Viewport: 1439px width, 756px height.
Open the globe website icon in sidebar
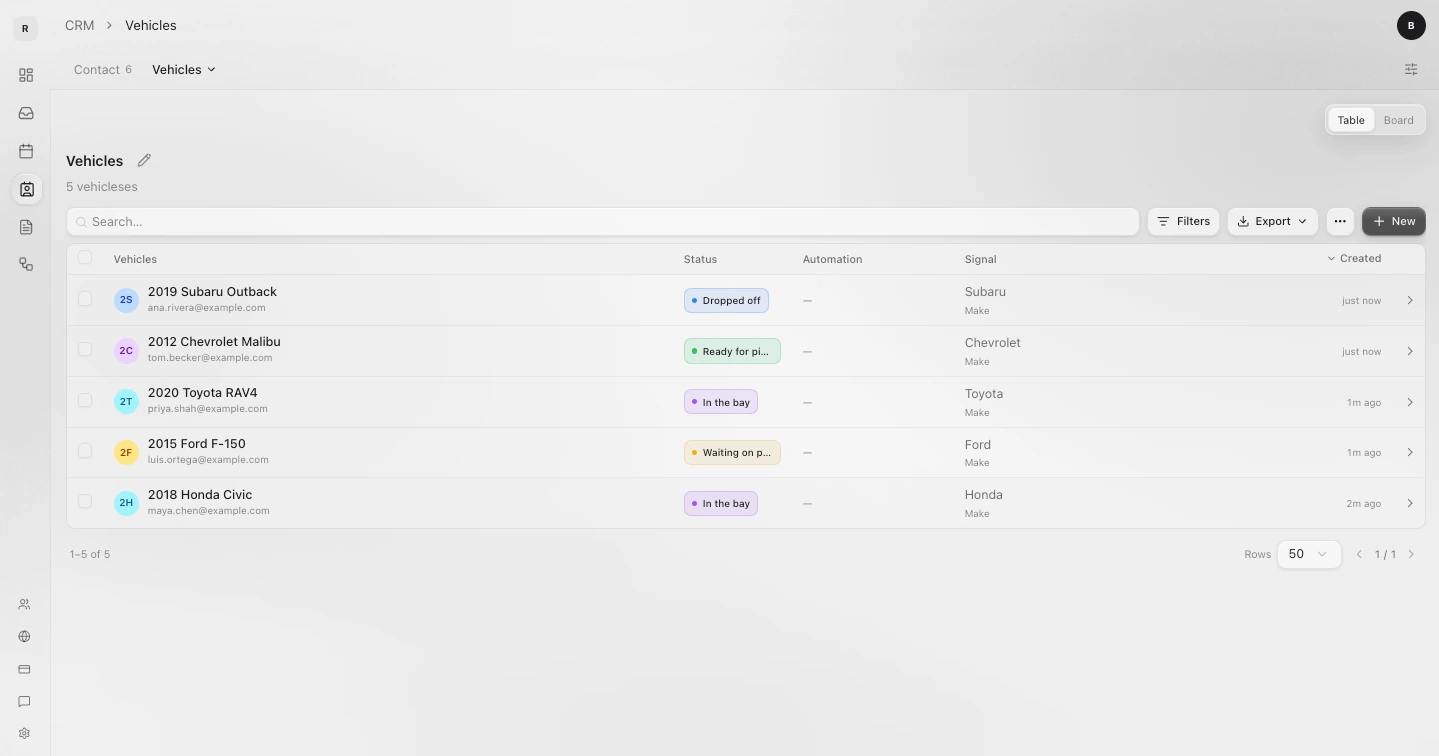(24, 636)
